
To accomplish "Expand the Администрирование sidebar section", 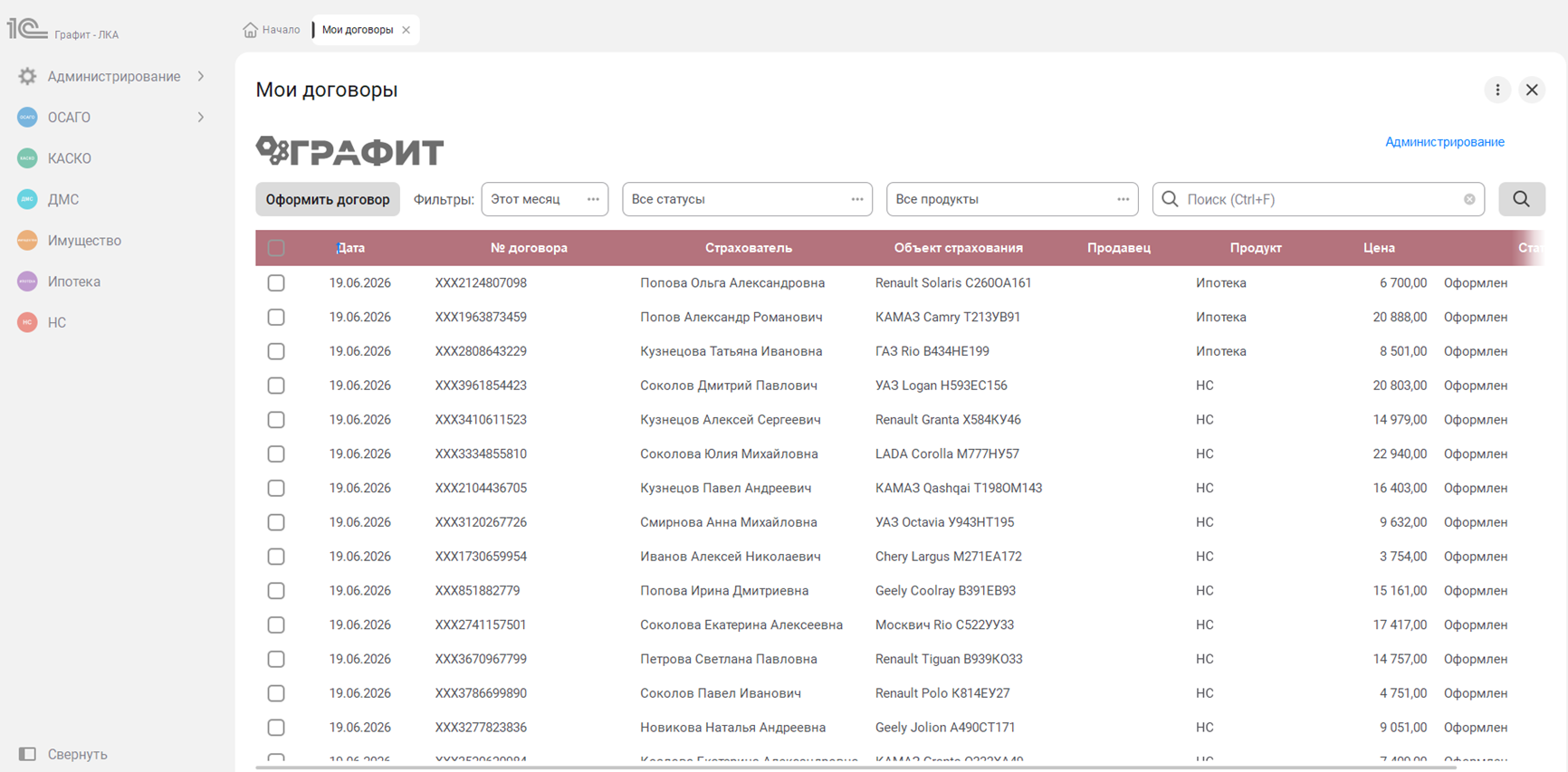I will pyautogui.click(x=201, y=76).
